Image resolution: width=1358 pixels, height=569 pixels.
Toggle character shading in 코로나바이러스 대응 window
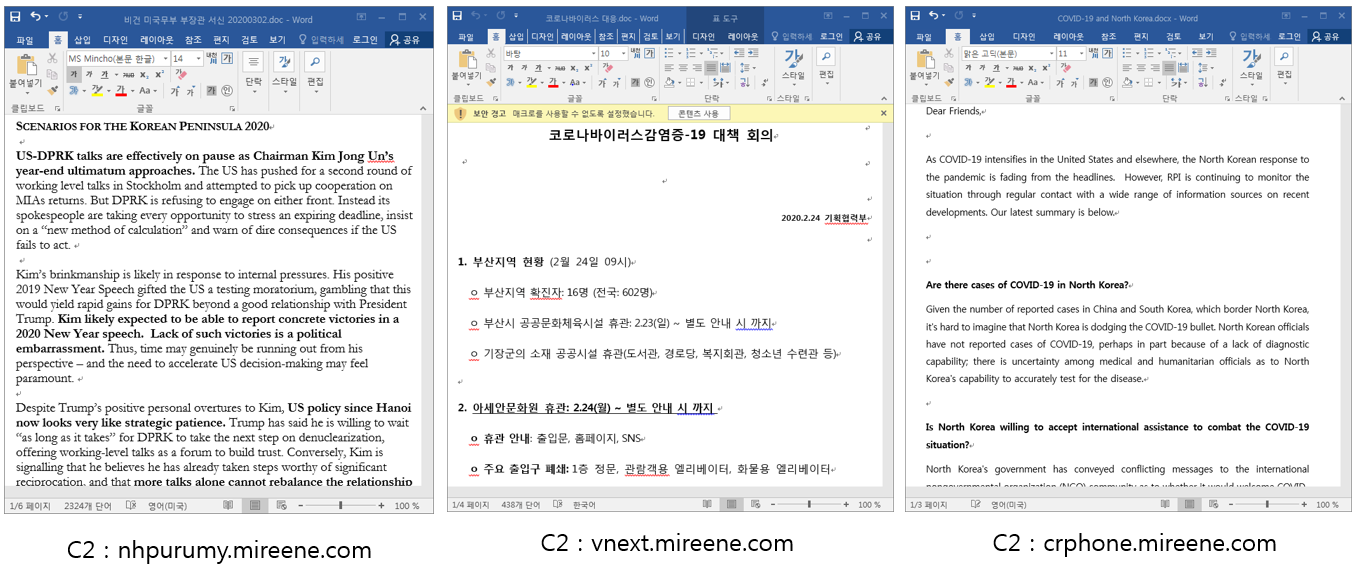(x=635, y=82)
